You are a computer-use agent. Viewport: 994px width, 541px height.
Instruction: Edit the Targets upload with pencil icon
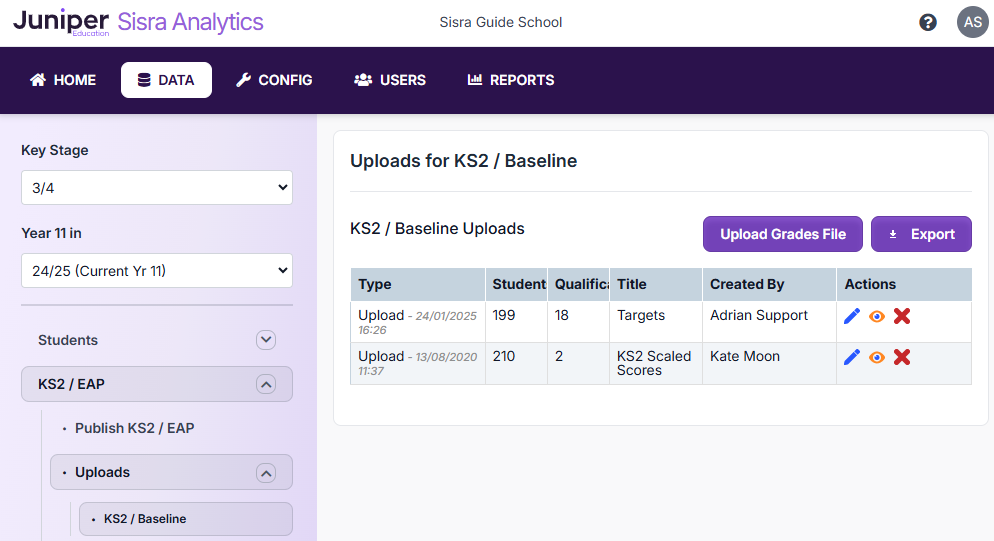(852, 316)
